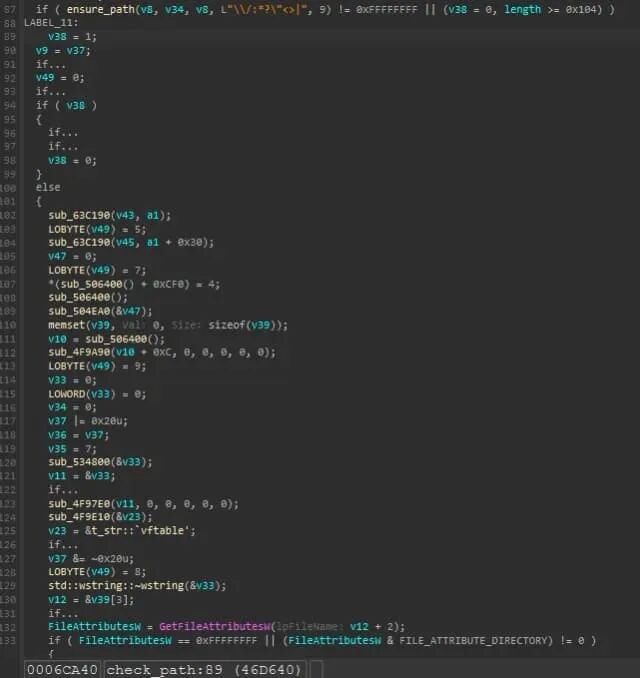Click the 0xFFFFFFFF constant on line 133

click(x=226, y=640)
